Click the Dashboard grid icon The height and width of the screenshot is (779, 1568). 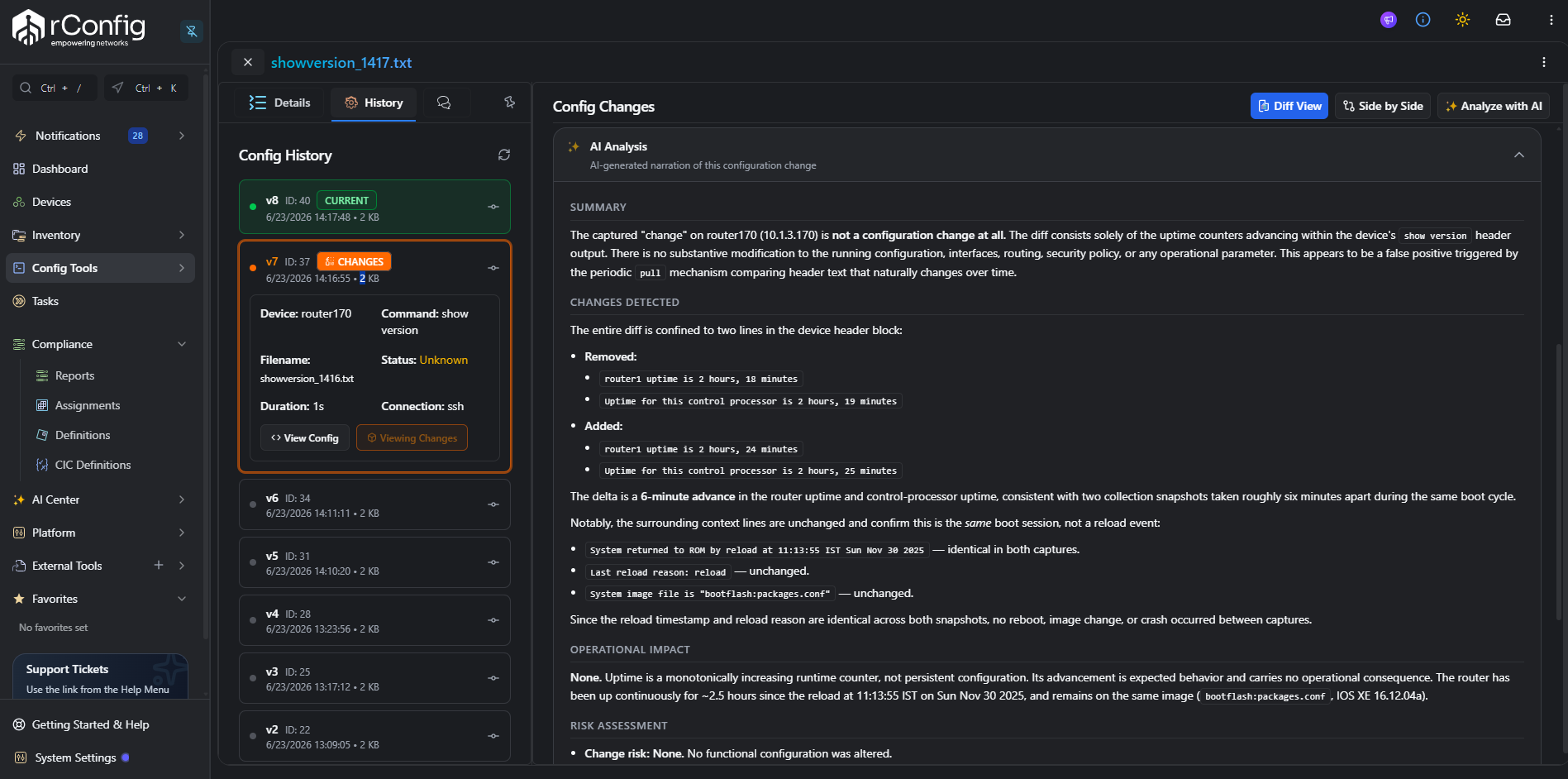(19, 169)
